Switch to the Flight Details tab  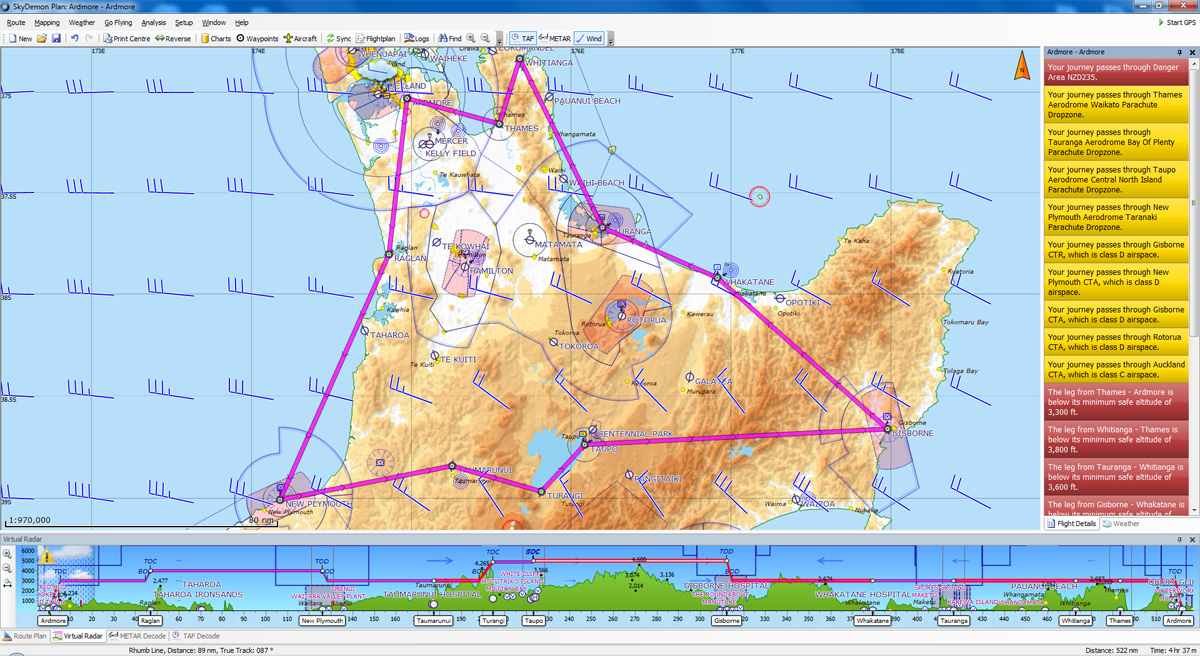click(x=1072, y=523)
